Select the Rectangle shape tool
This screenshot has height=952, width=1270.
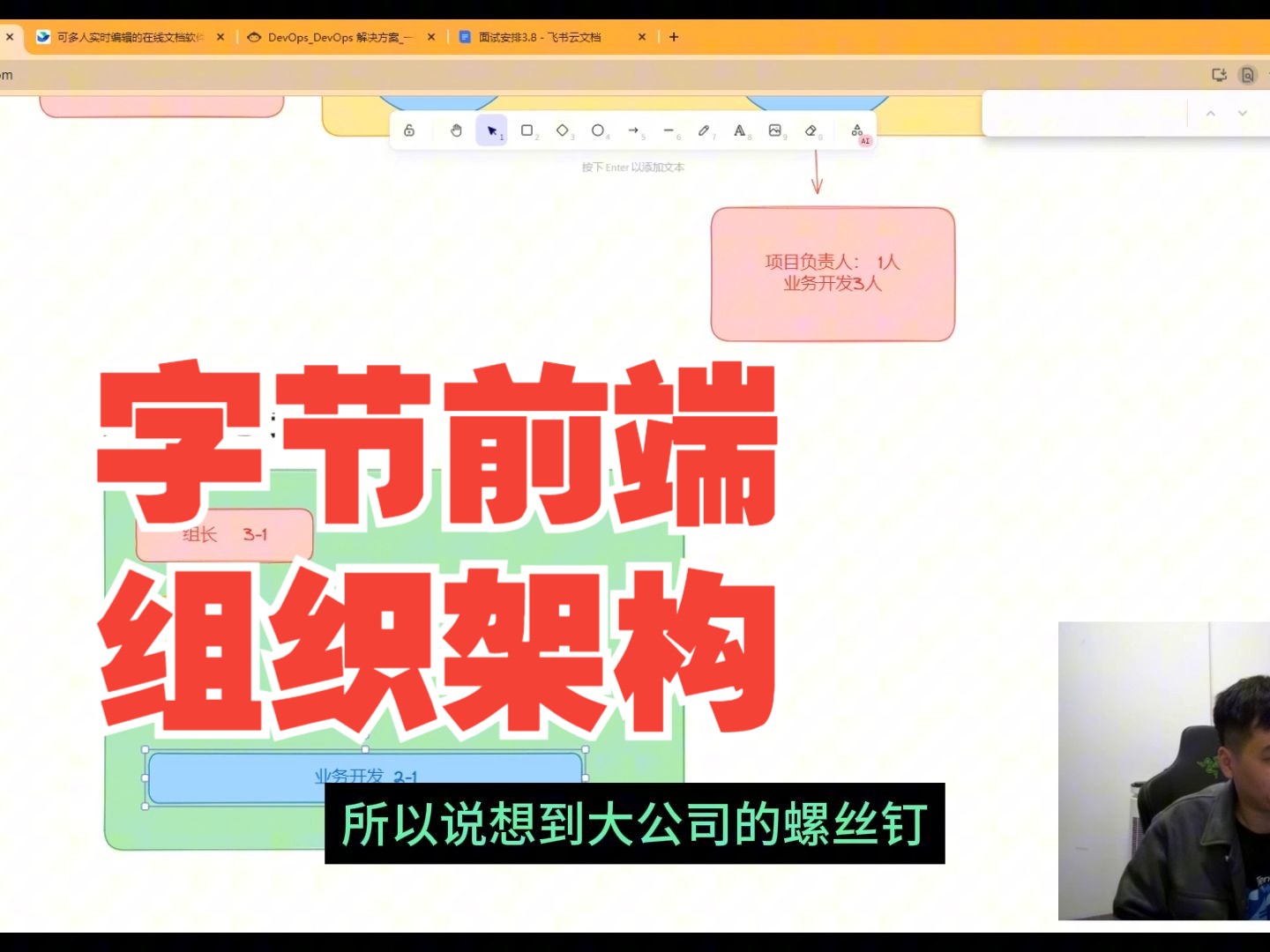click(527, 130)
